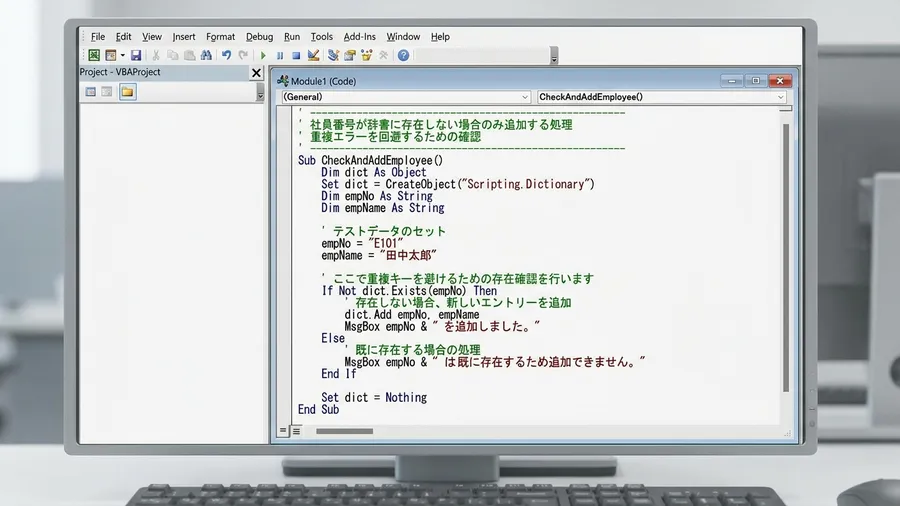Click the Module1 (Code) window icon

283,81
